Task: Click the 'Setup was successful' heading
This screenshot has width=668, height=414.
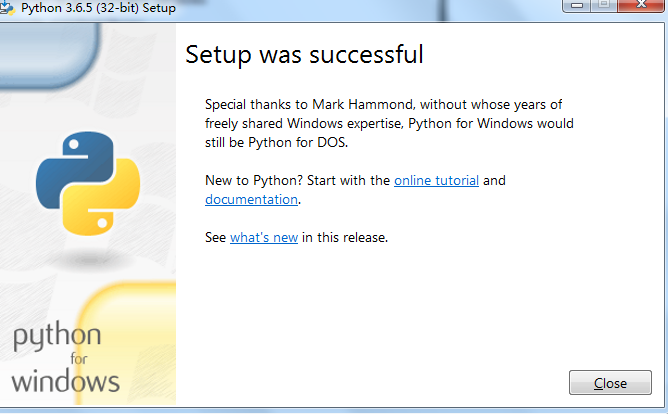Action: [x=304, y=55]
